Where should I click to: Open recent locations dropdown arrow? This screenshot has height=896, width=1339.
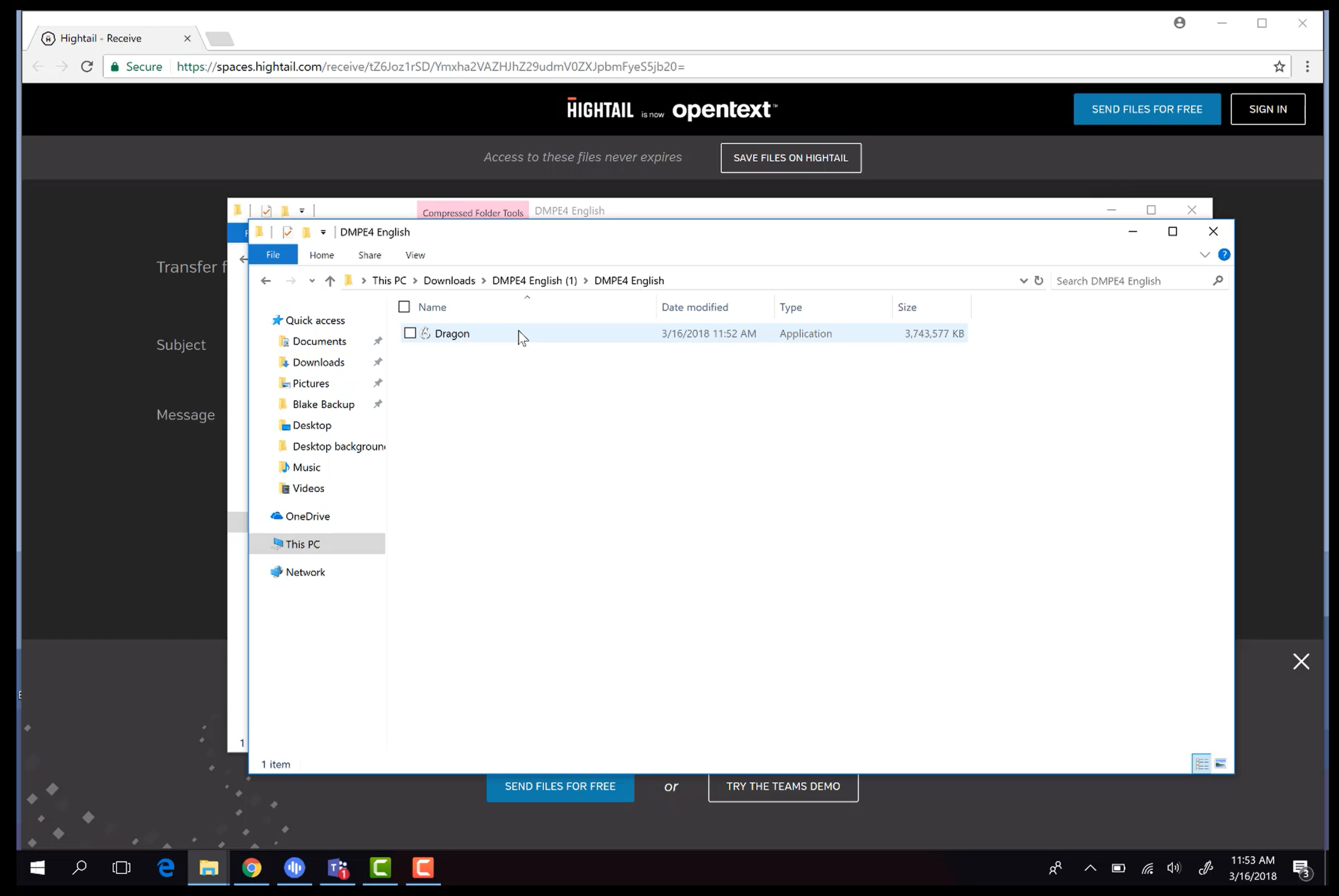[x=312, y=281]
